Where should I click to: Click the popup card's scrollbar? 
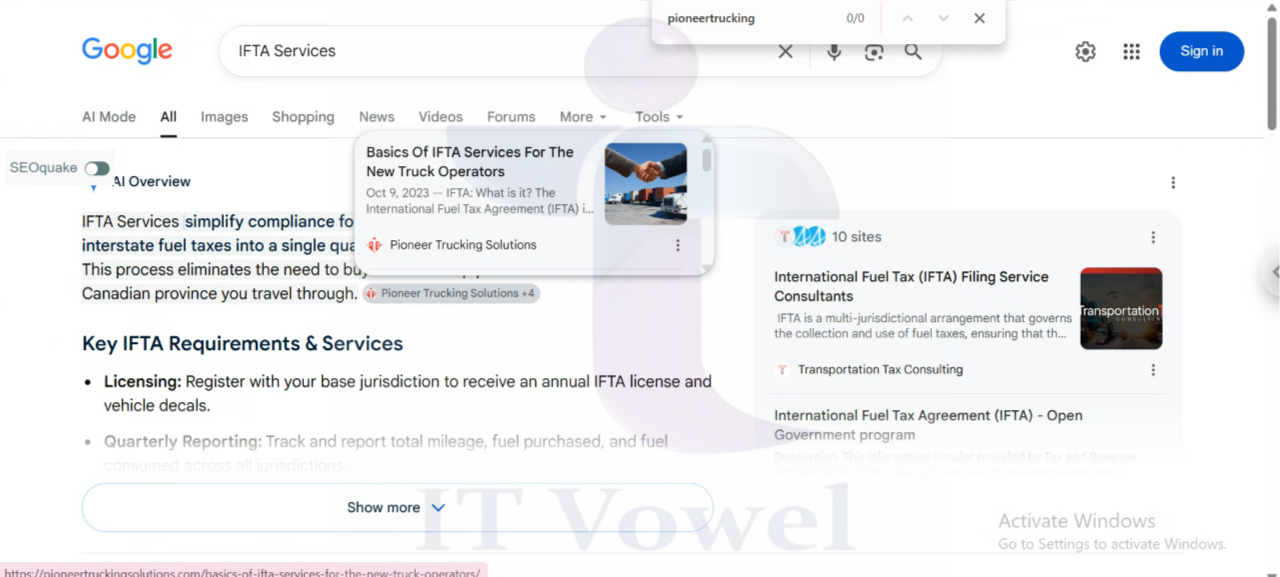[x=707, y=160]
